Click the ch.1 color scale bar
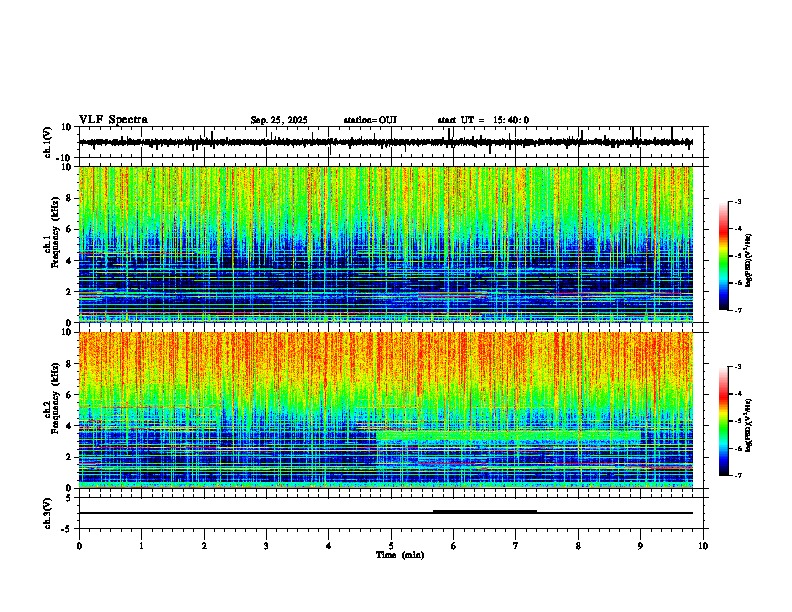792x612 pixels. coord(724,255)
